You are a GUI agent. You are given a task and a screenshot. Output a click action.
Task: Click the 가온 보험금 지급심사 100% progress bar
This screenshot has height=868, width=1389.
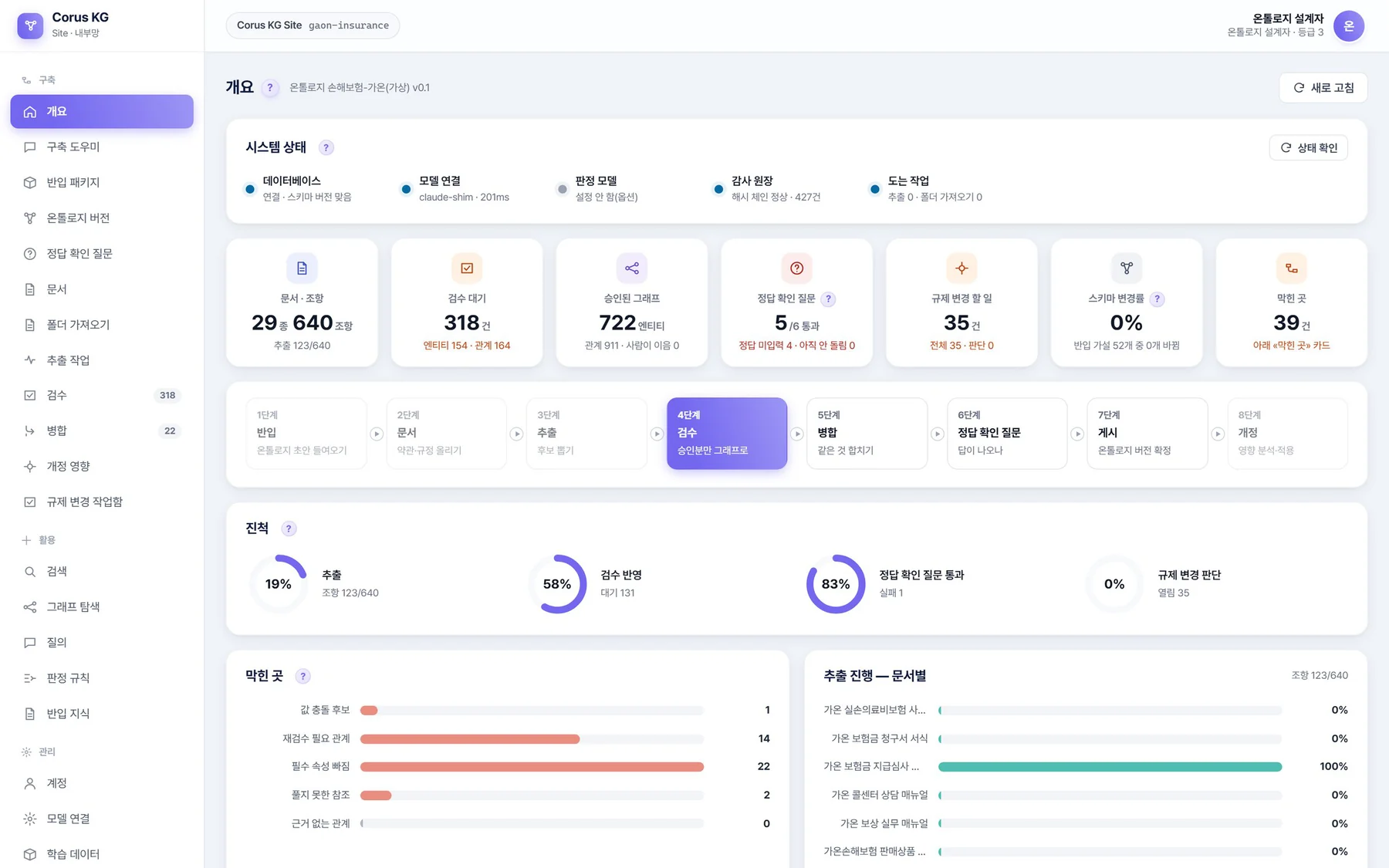pos(1110,767)
